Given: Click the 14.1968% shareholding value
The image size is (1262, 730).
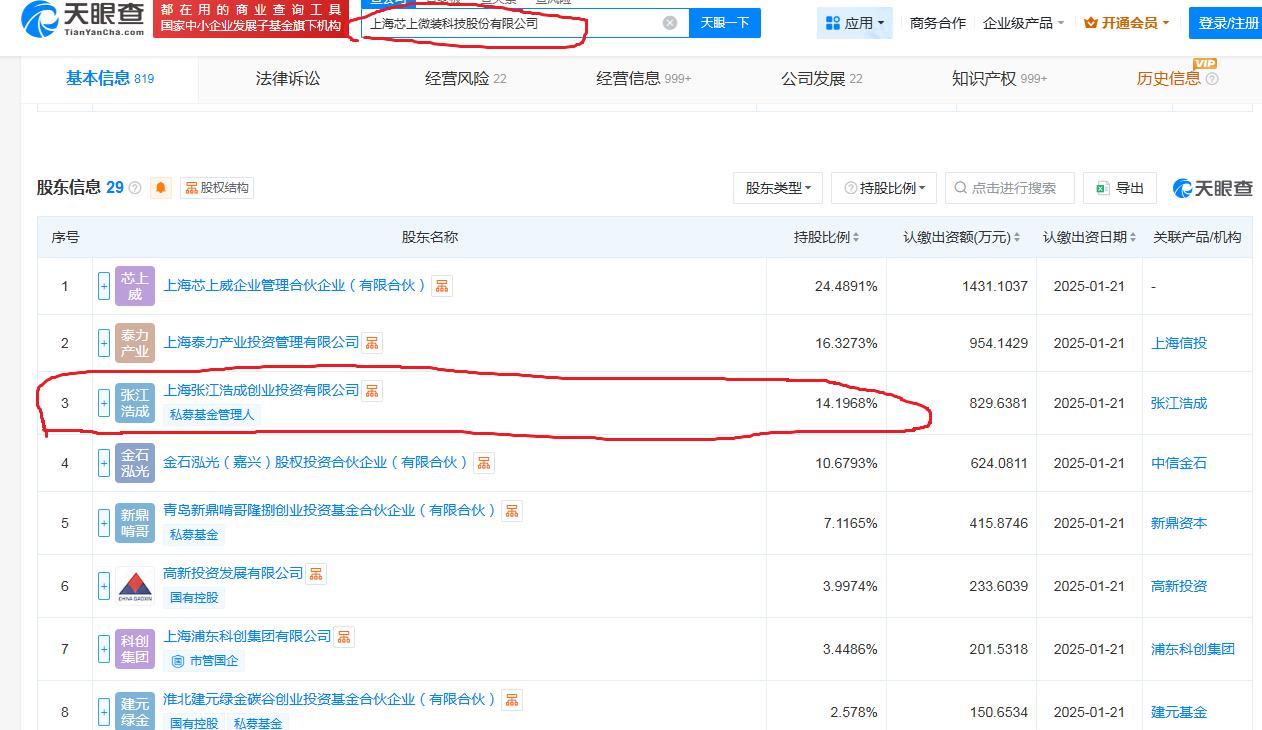Looking at the screenshot, I should (846, 403).
